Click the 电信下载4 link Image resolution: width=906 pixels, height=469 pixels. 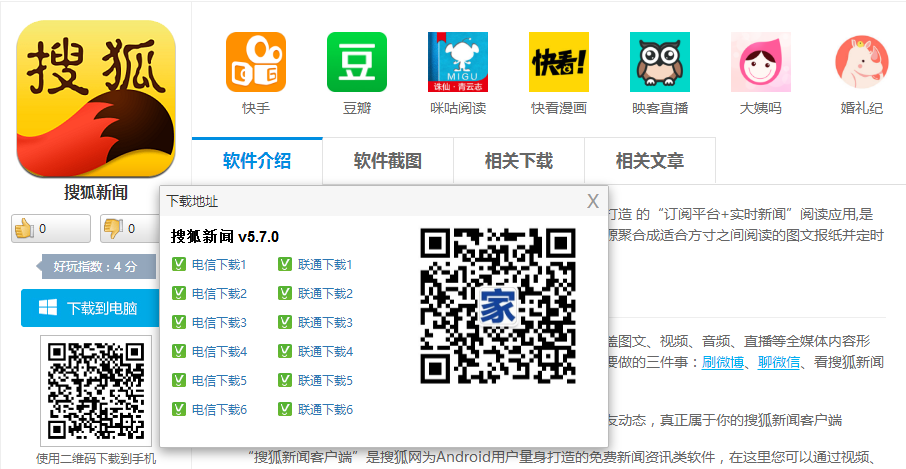click(x=220, y=352)
